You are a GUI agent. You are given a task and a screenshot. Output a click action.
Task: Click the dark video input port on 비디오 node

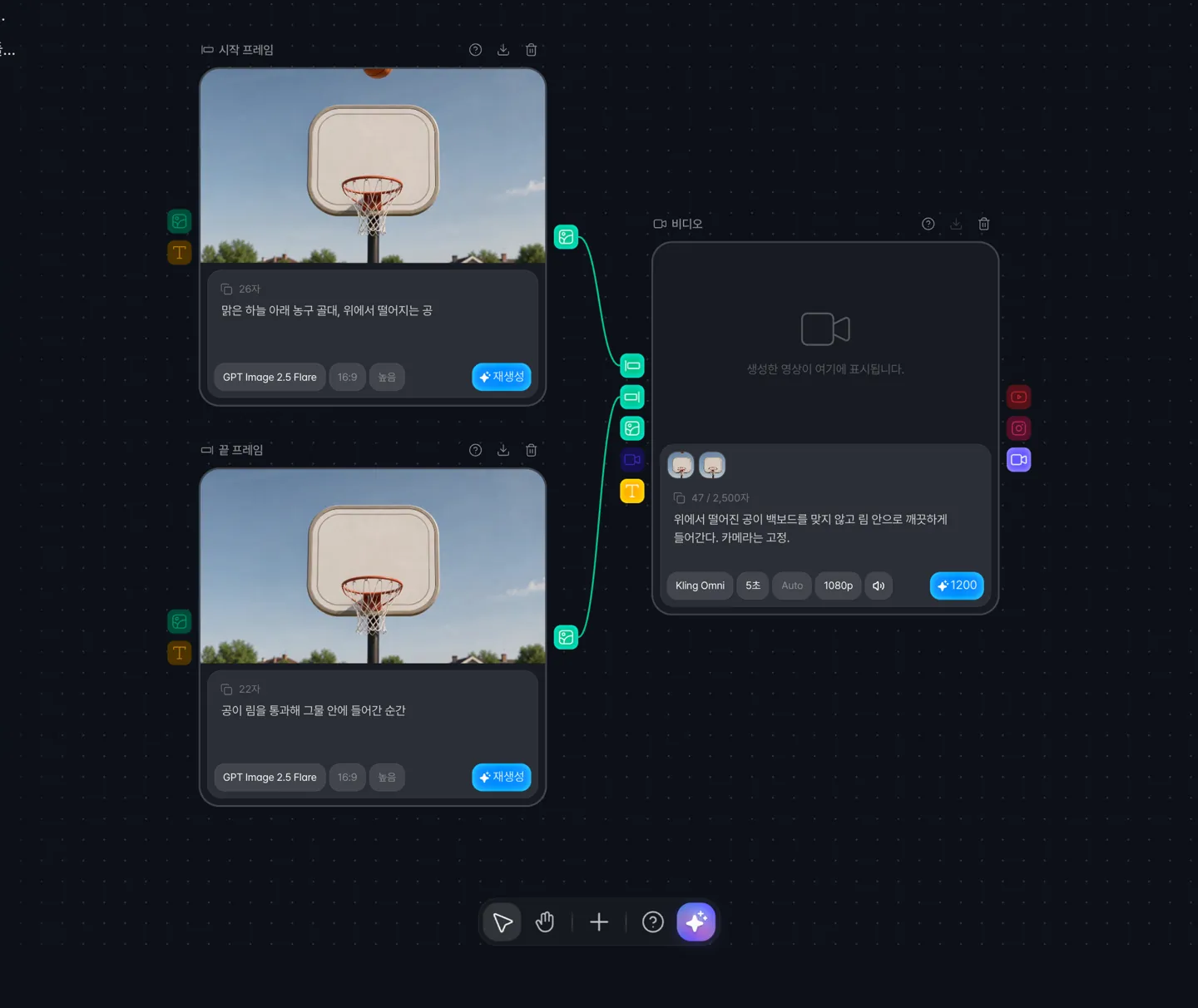coord(632,459)
